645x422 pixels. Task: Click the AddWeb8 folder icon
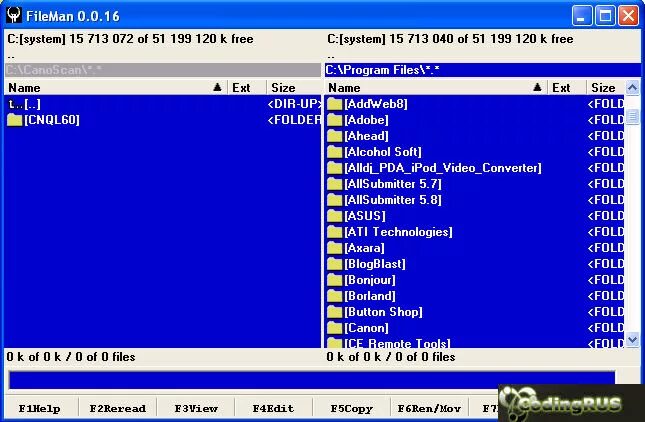point(334,104)
